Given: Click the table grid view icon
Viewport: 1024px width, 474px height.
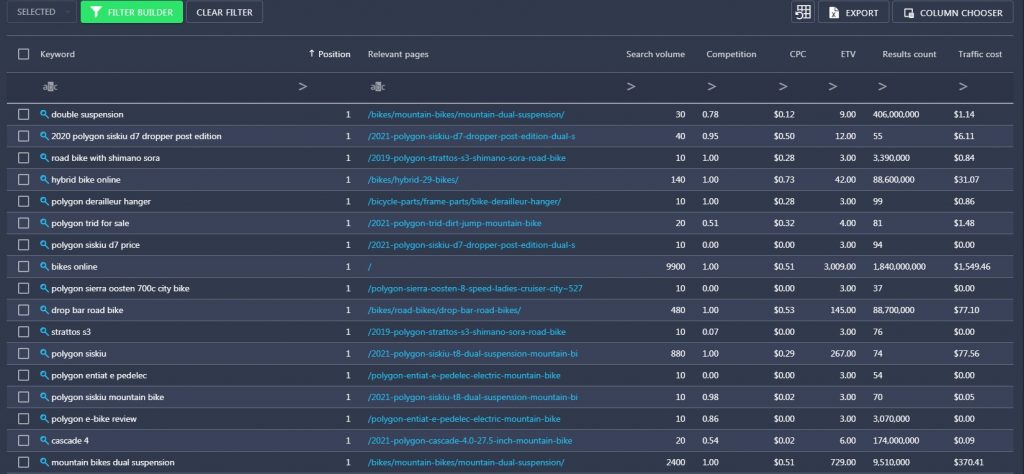Looking at the screenshot, I should pyautogui.click(x=803, y=12).
